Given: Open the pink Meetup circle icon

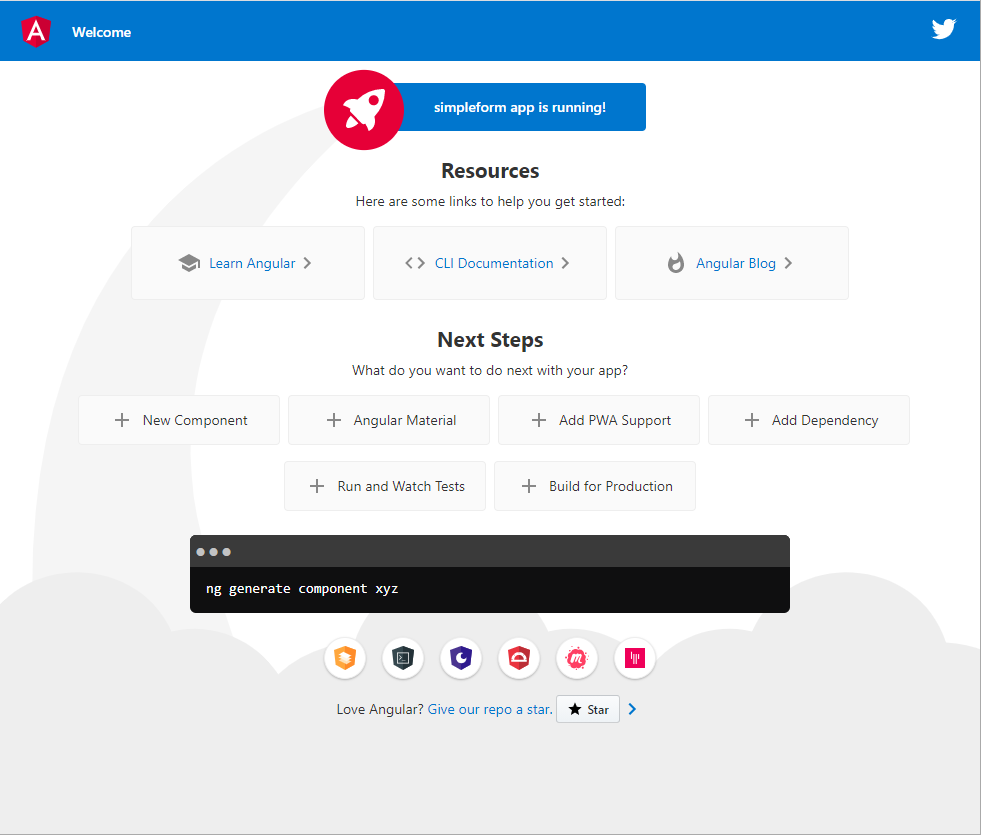Looking at the screenshot, I should (x=577, y=658).
